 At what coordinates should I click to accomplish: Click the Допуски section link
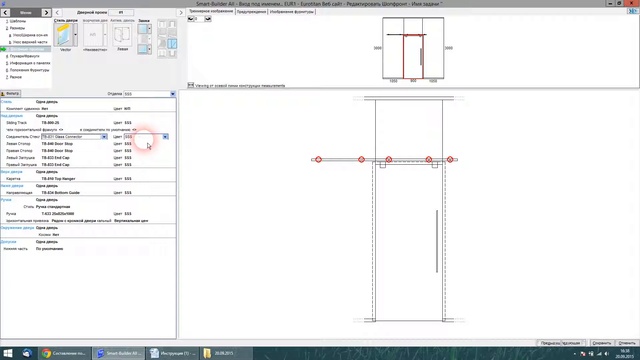[x=8, y=242]
